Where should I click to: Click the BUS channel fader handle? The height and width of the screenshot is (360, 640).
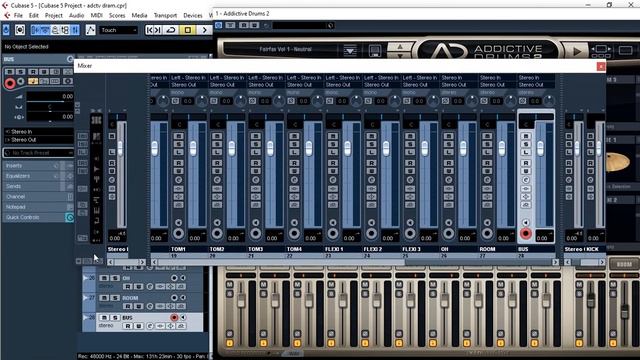tap(540, 149)
